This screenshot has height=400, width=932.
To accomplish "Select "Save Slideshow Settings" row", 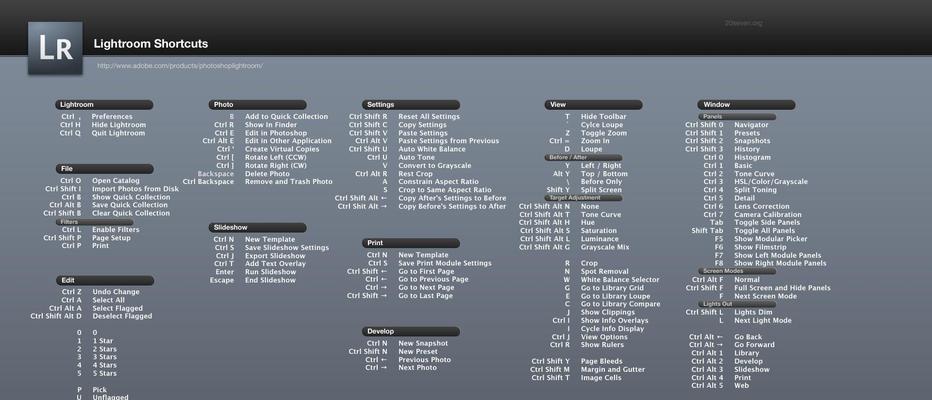I will pos(271,248).
